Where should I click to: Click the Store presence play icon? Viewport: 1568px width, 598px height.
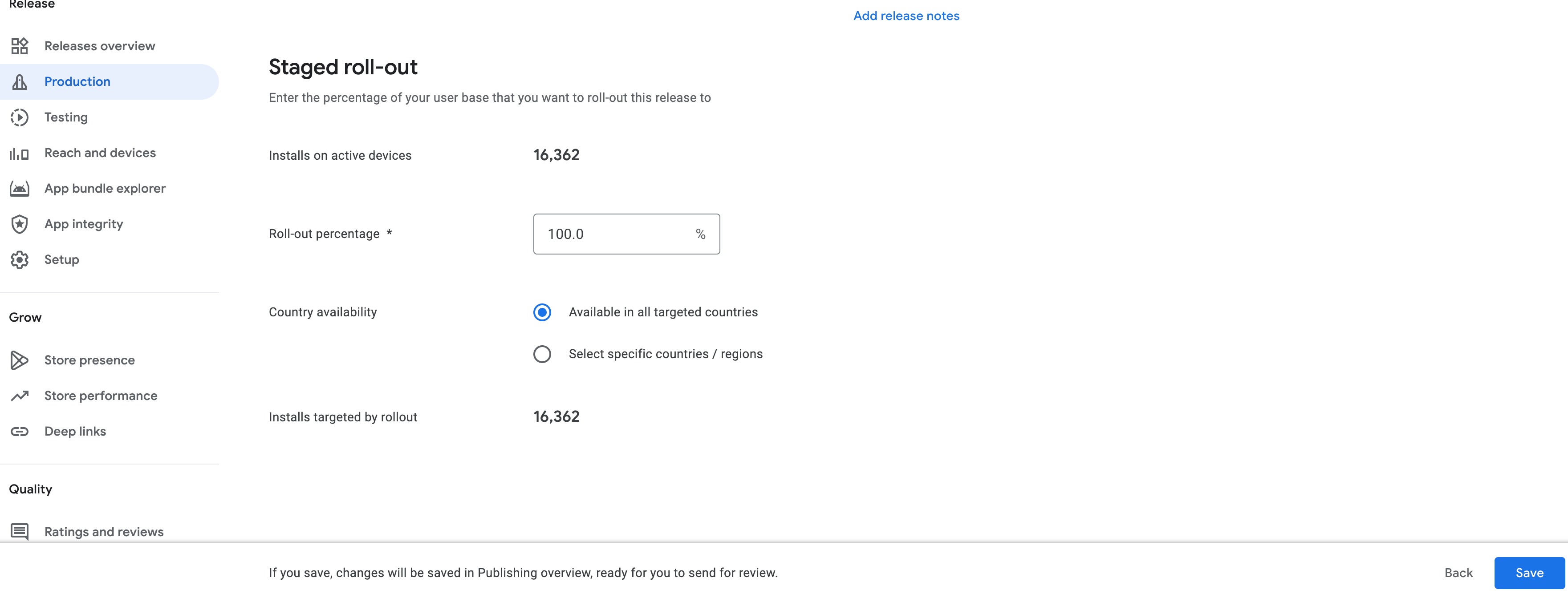tap(20, 360)
